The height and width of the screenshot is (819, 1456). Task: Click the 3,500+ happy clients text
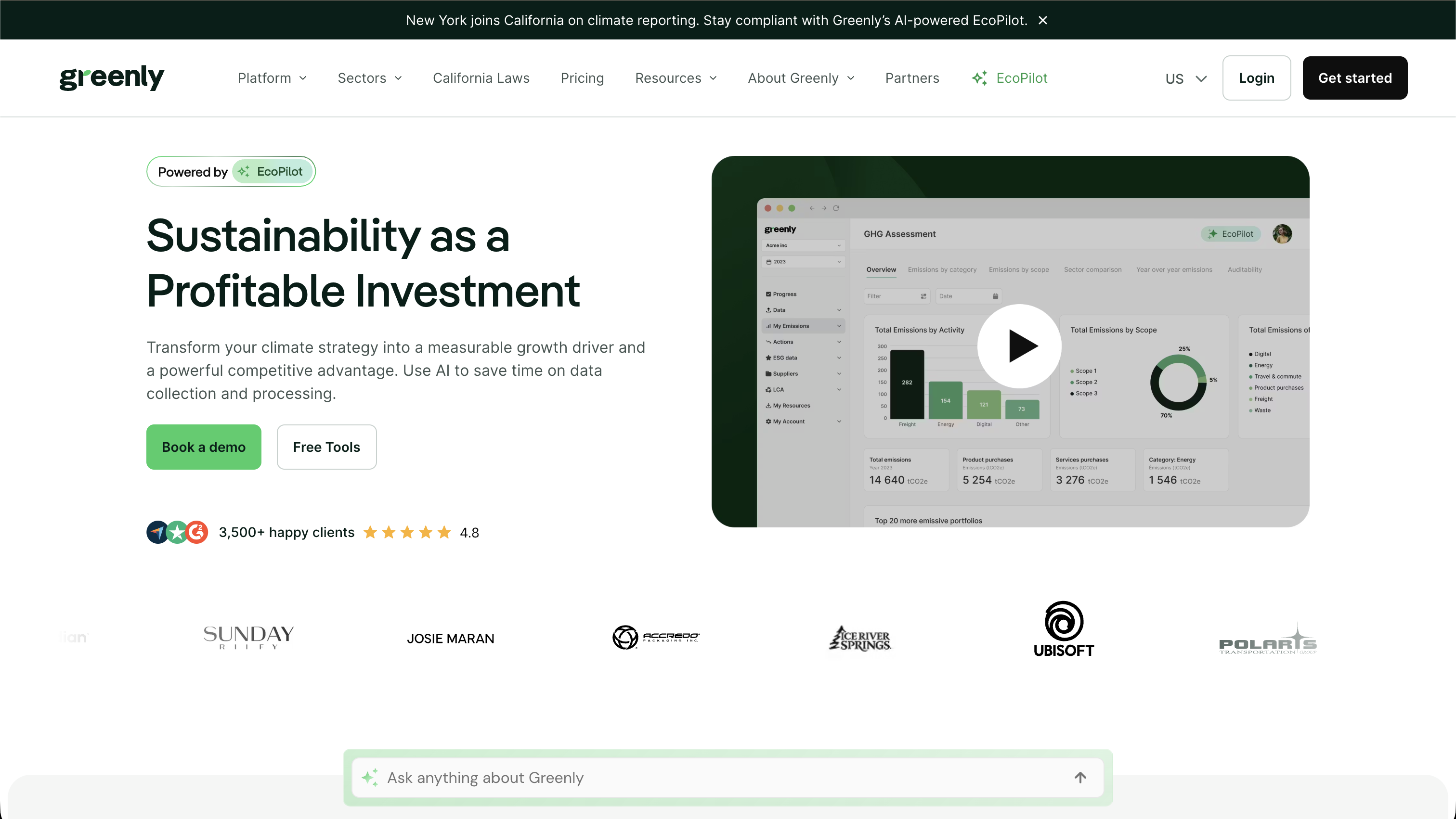[x=286, y=532]
